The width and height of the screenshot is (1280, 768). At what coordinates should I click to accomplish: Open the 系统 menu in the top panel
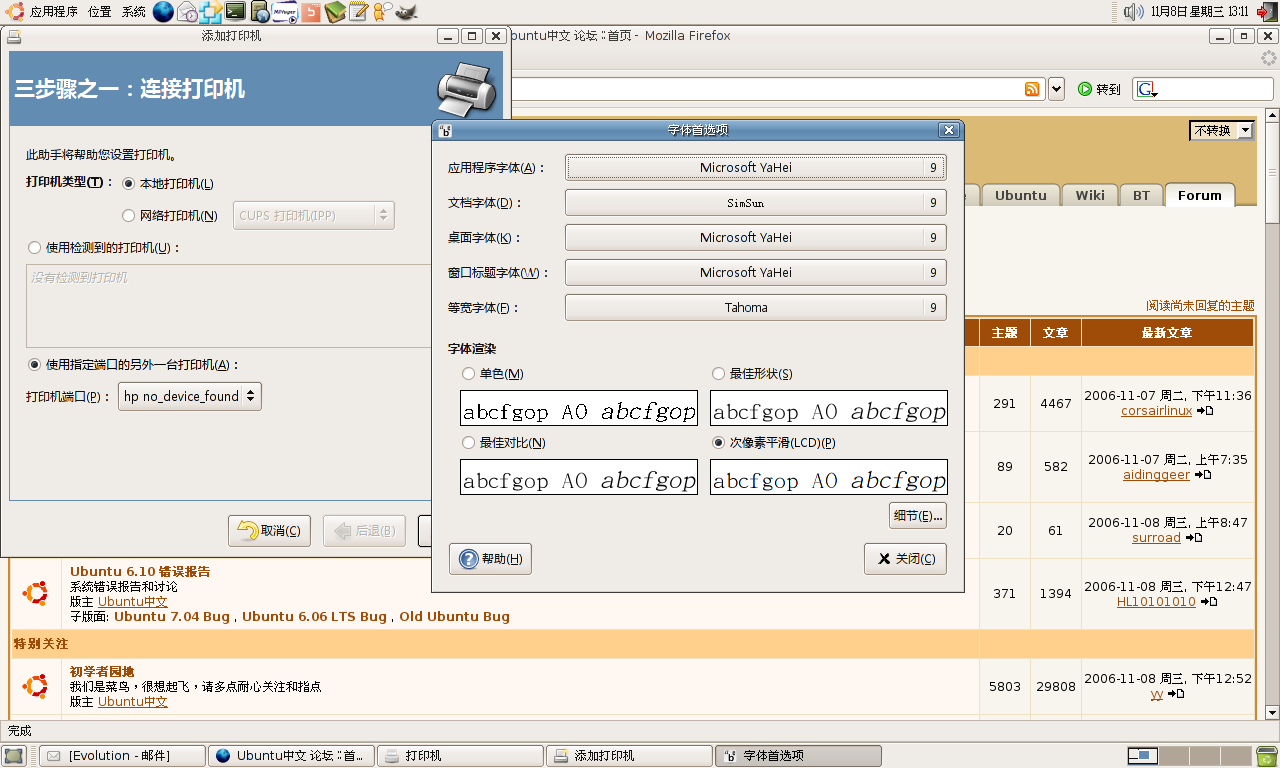[133, 12]
